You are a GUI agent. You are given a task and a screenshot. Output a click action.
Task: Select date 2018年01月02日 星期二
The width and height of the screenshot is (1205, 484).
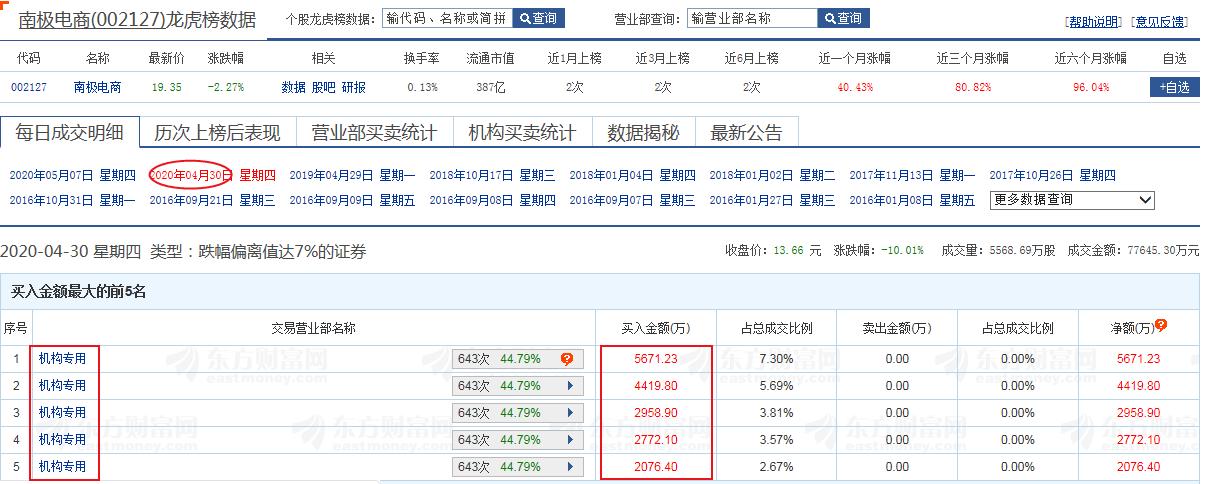772,175
